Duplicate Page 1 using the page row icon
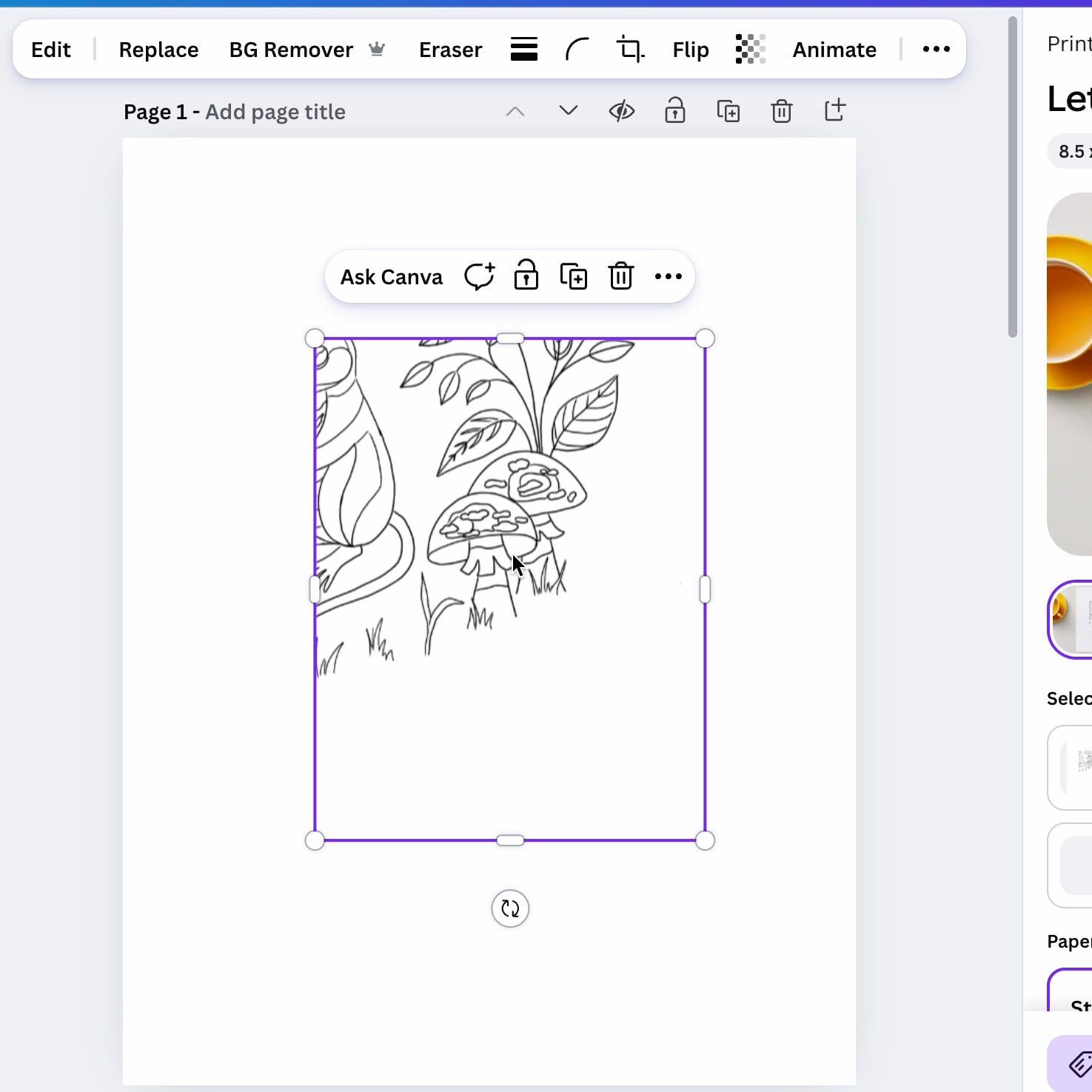 (x=728, y=111)
